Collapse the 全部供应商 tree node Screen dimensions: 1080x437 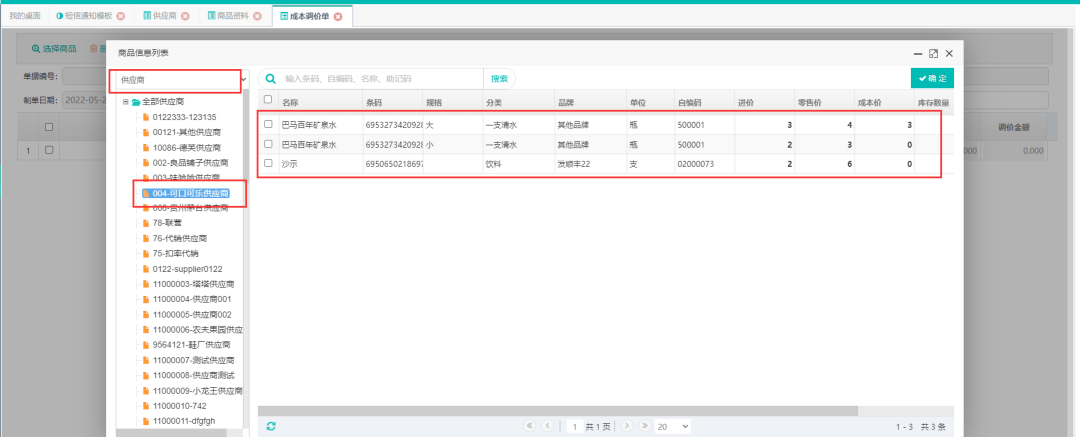click(x=125, y=102)
